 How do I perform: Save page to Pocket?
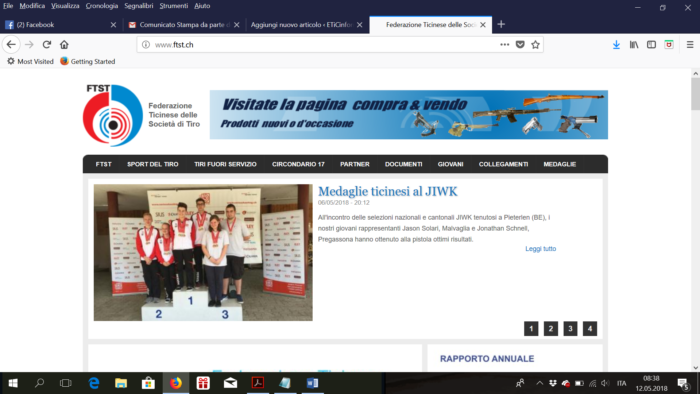click(520, 45)
